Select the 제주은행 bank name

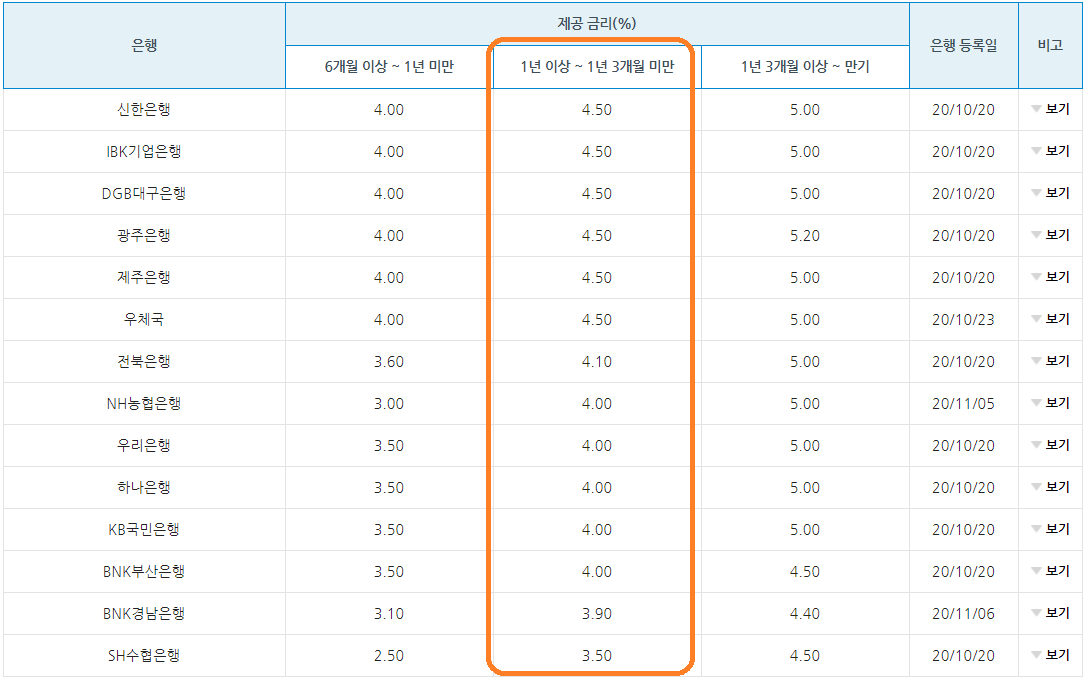click(144, 277)
